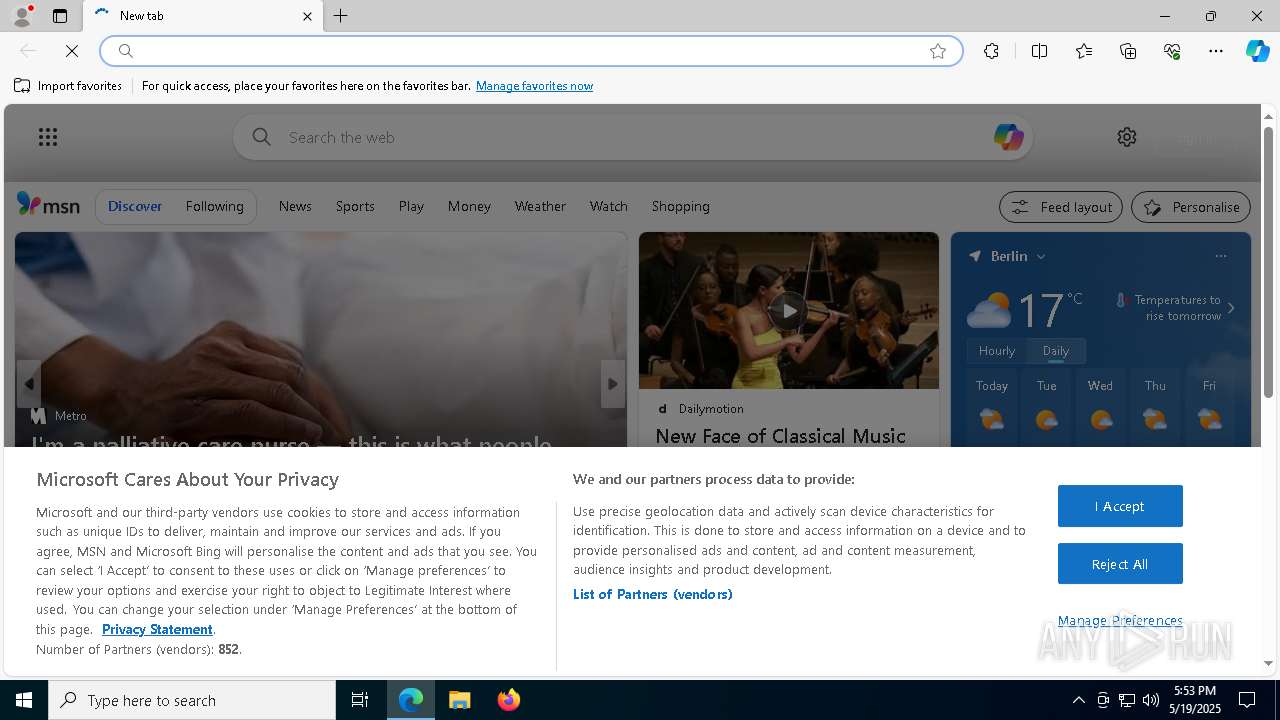Click Import favorites
This screenshot has width=1280, height=720.
coord(68,86)
